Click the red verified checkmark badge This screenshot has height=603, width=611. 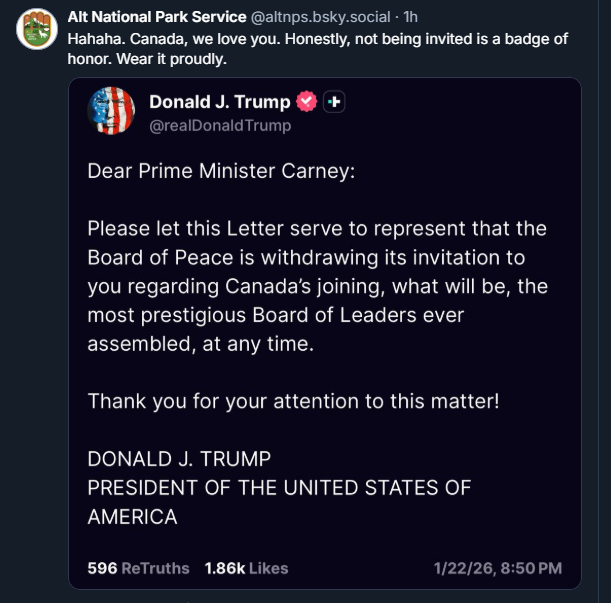click(x=307, y=102)
